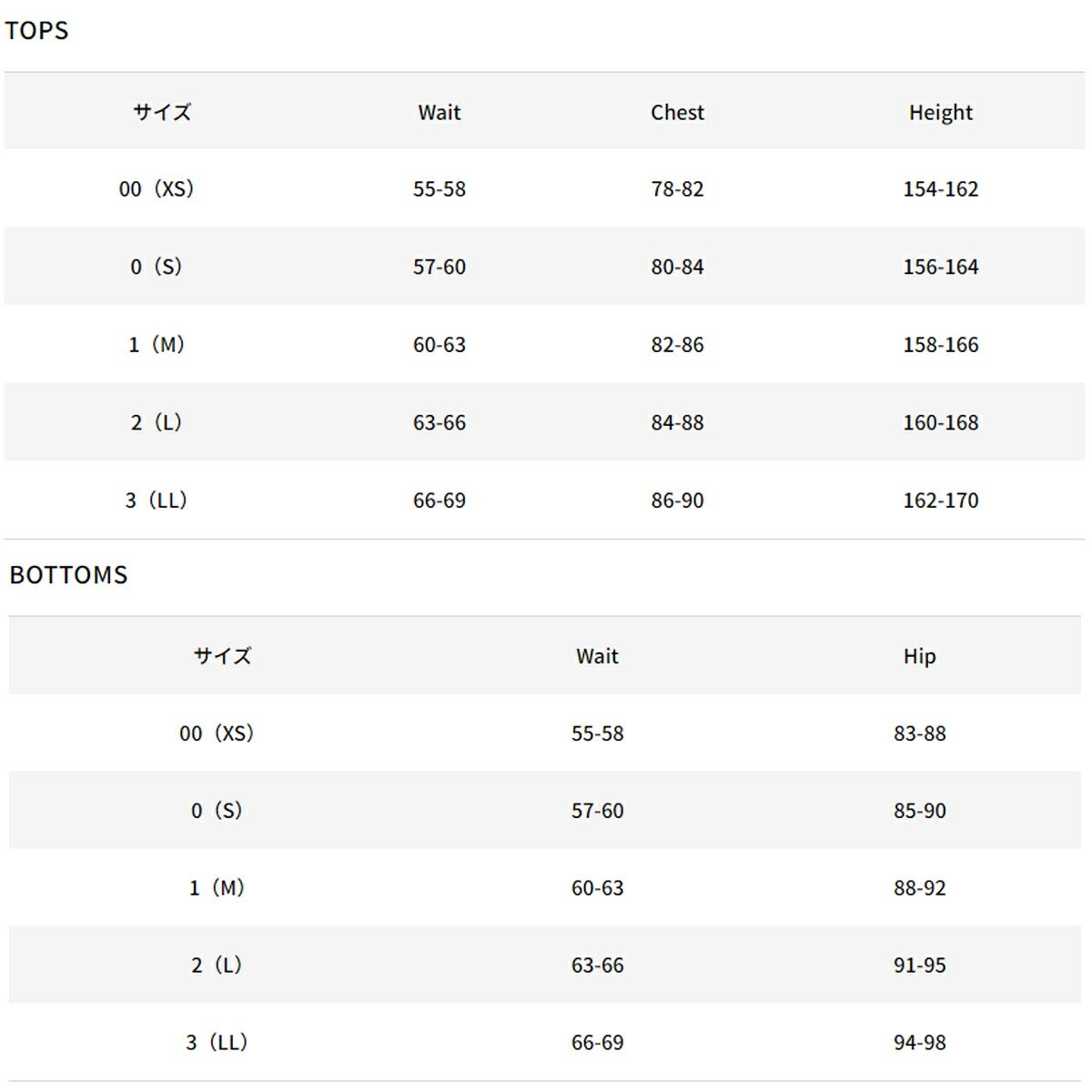Select height value 162-170
This screenshot has width=1092, height=1092.
pyautogui.click(x=941, y=500)
